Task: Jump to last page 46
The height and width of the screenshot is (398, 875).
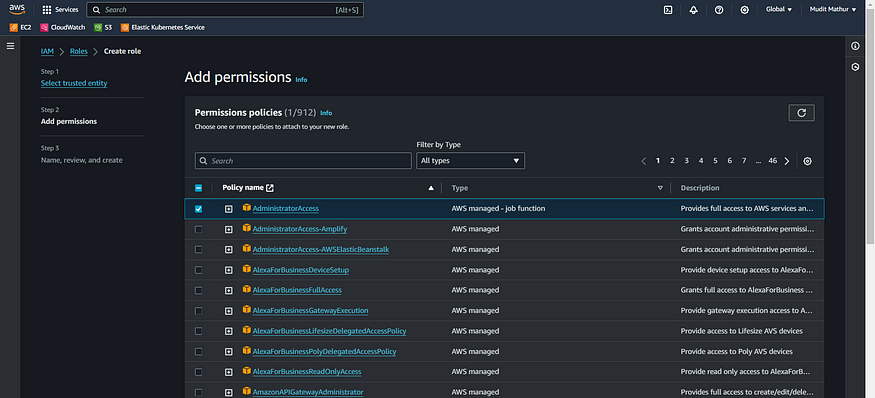Action: [772, 161]
